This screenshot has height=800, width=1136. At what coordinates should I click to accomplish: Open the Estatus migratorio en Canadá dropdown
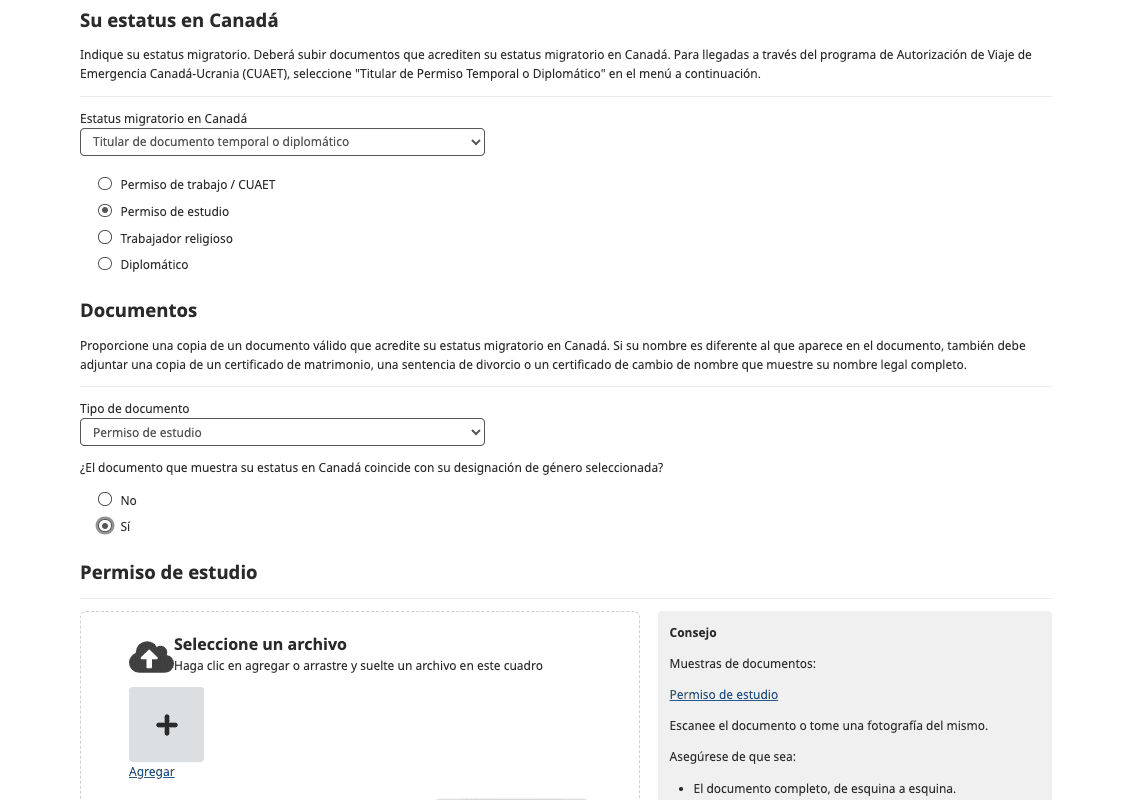click(282, 142)
